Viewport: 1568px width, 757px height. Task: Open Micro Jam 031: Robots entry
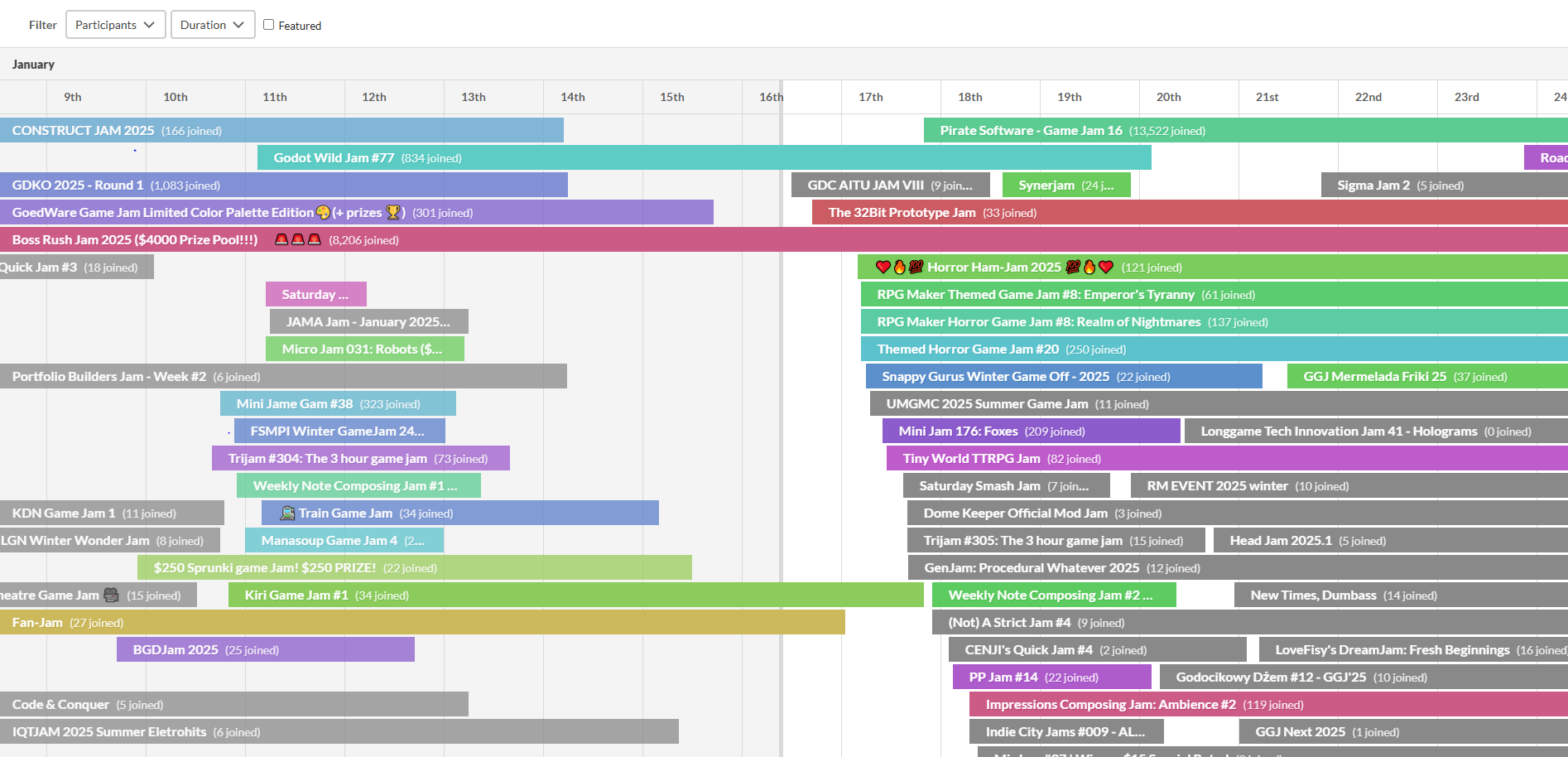(x=365, y=350)
